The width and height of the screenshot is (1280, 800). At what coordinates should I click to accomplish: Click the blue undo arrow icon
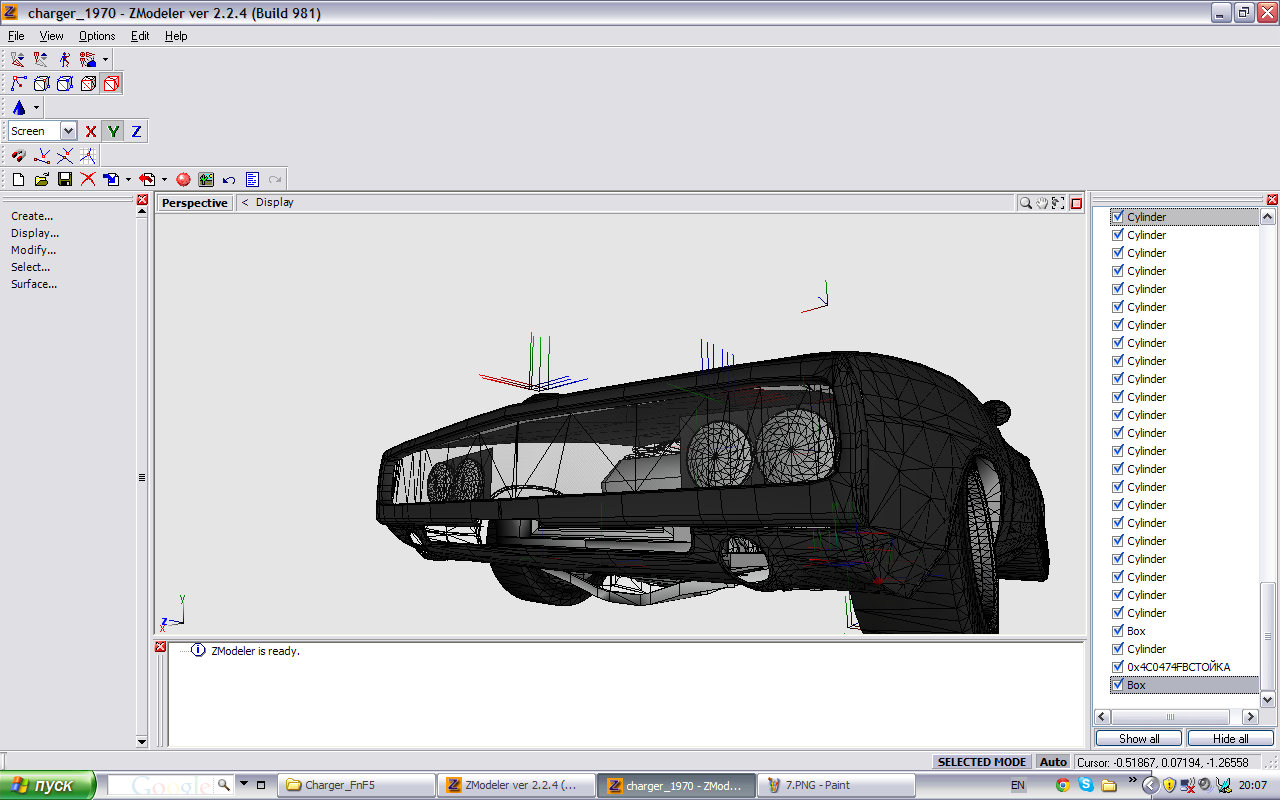click(x=229, y=180)
